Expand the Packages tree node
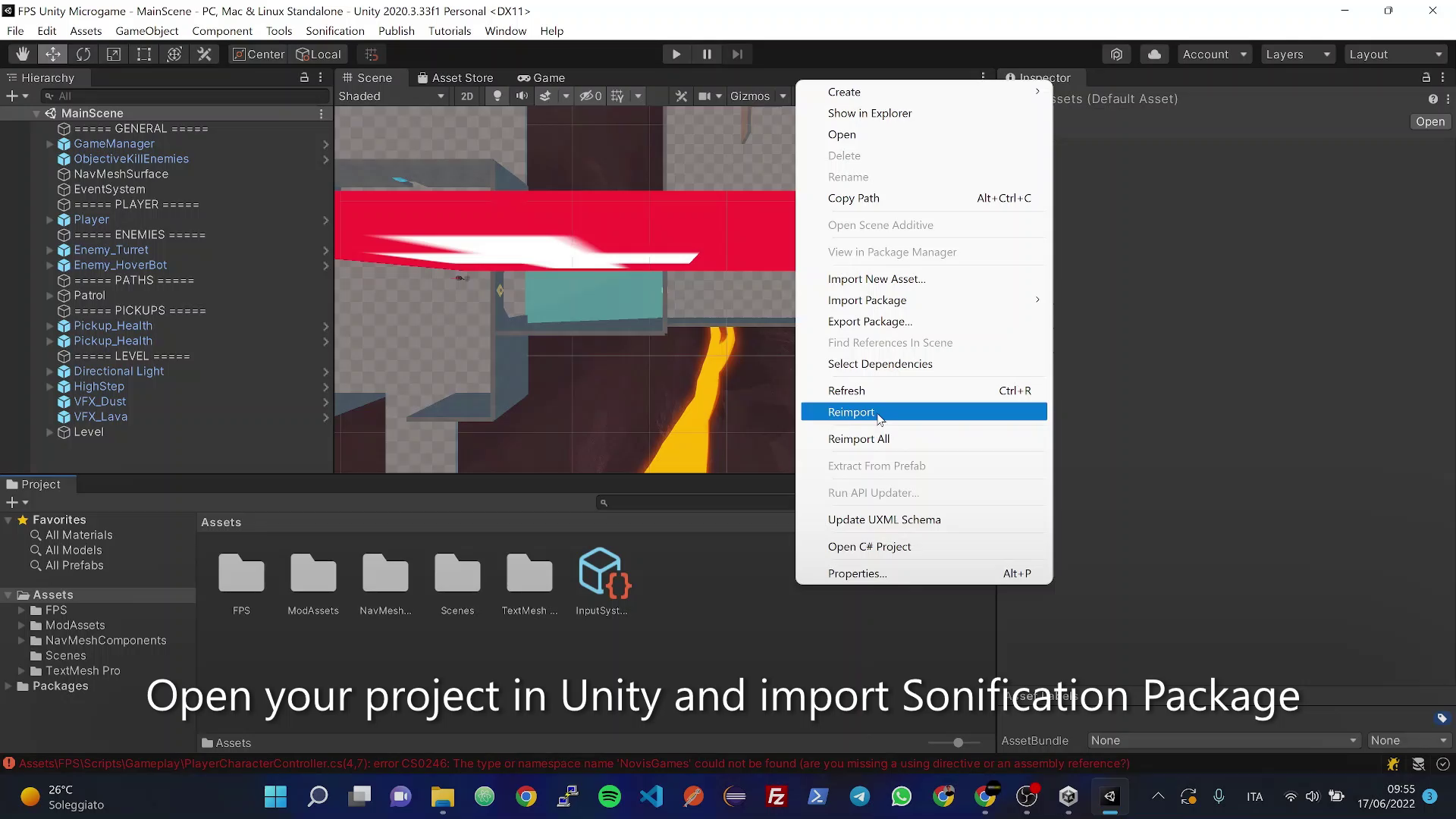 point(8,686)
